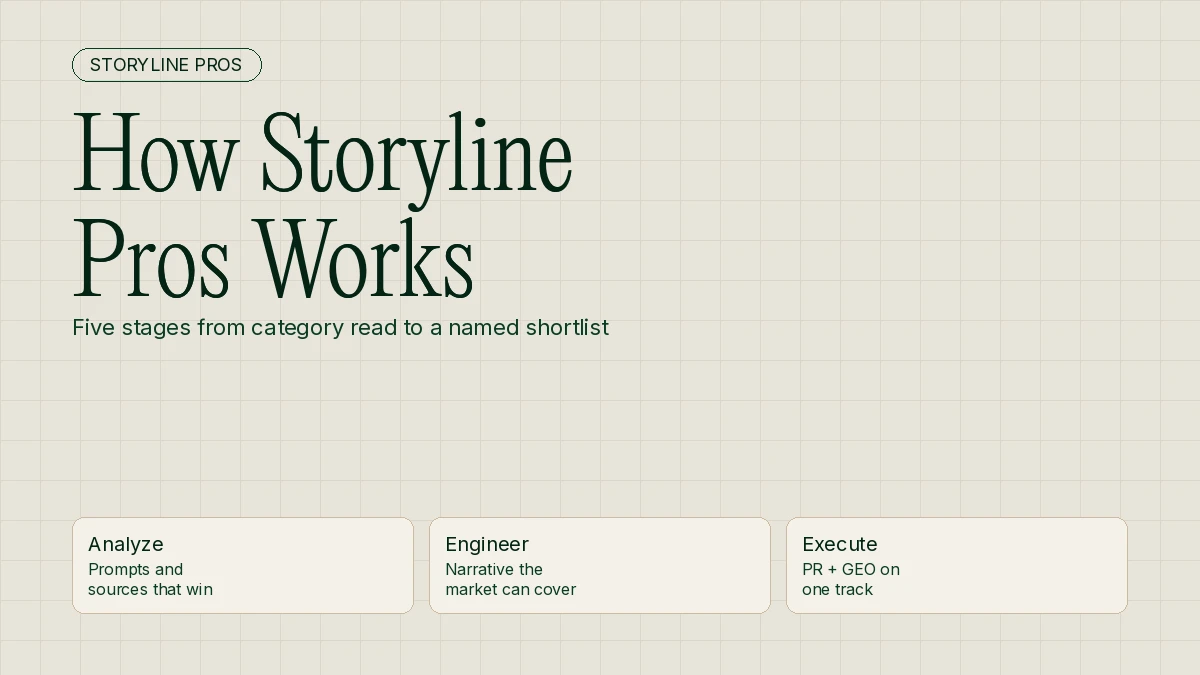Select the Engineer stage card
The image size is (1200, 675).
point(600,565)
